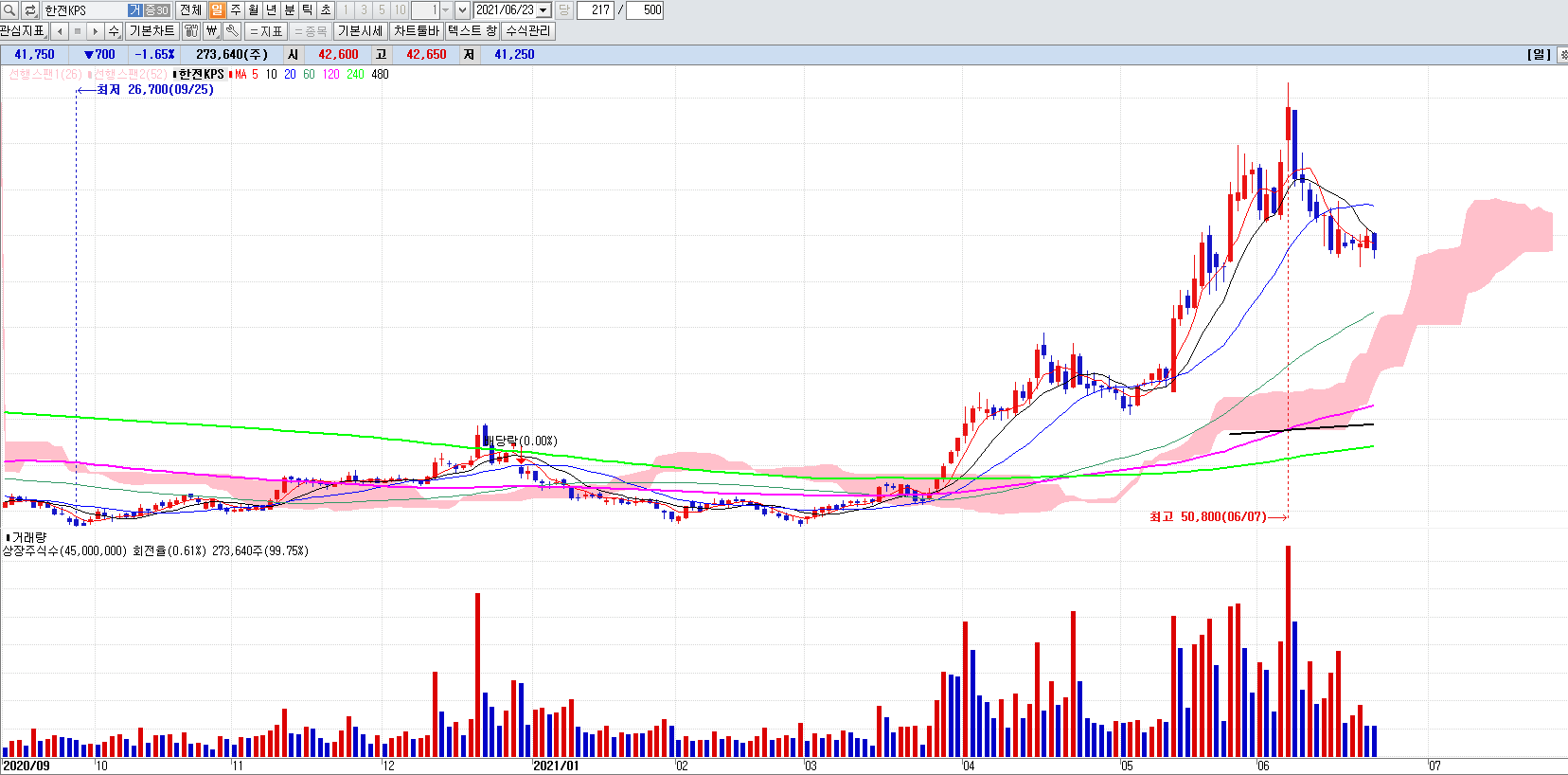
Task: Click the stock search magnifier icon
Action: coord(9,10)
